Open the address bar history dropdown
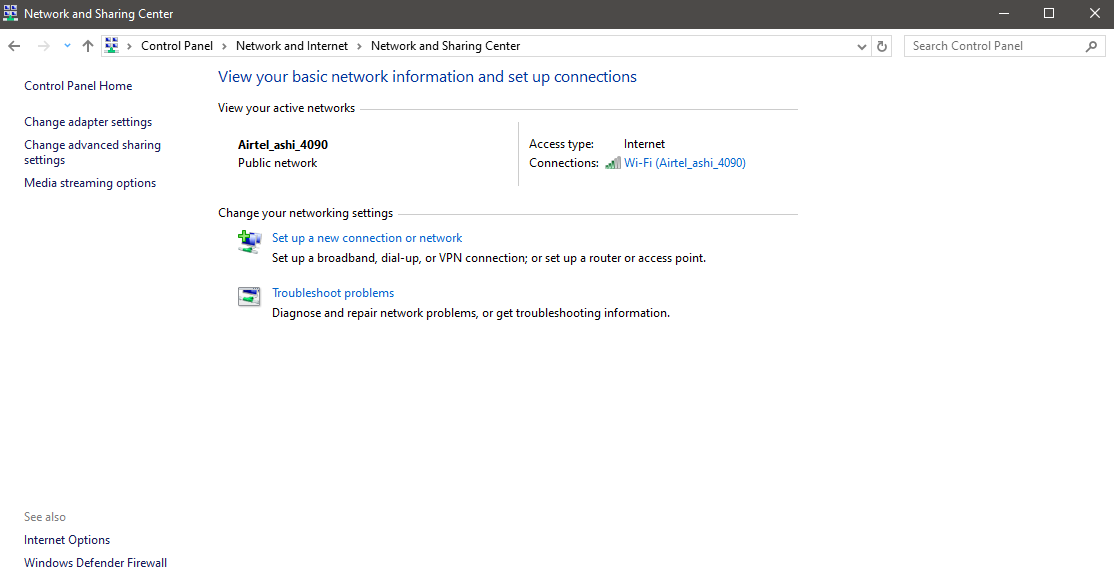 861,47
